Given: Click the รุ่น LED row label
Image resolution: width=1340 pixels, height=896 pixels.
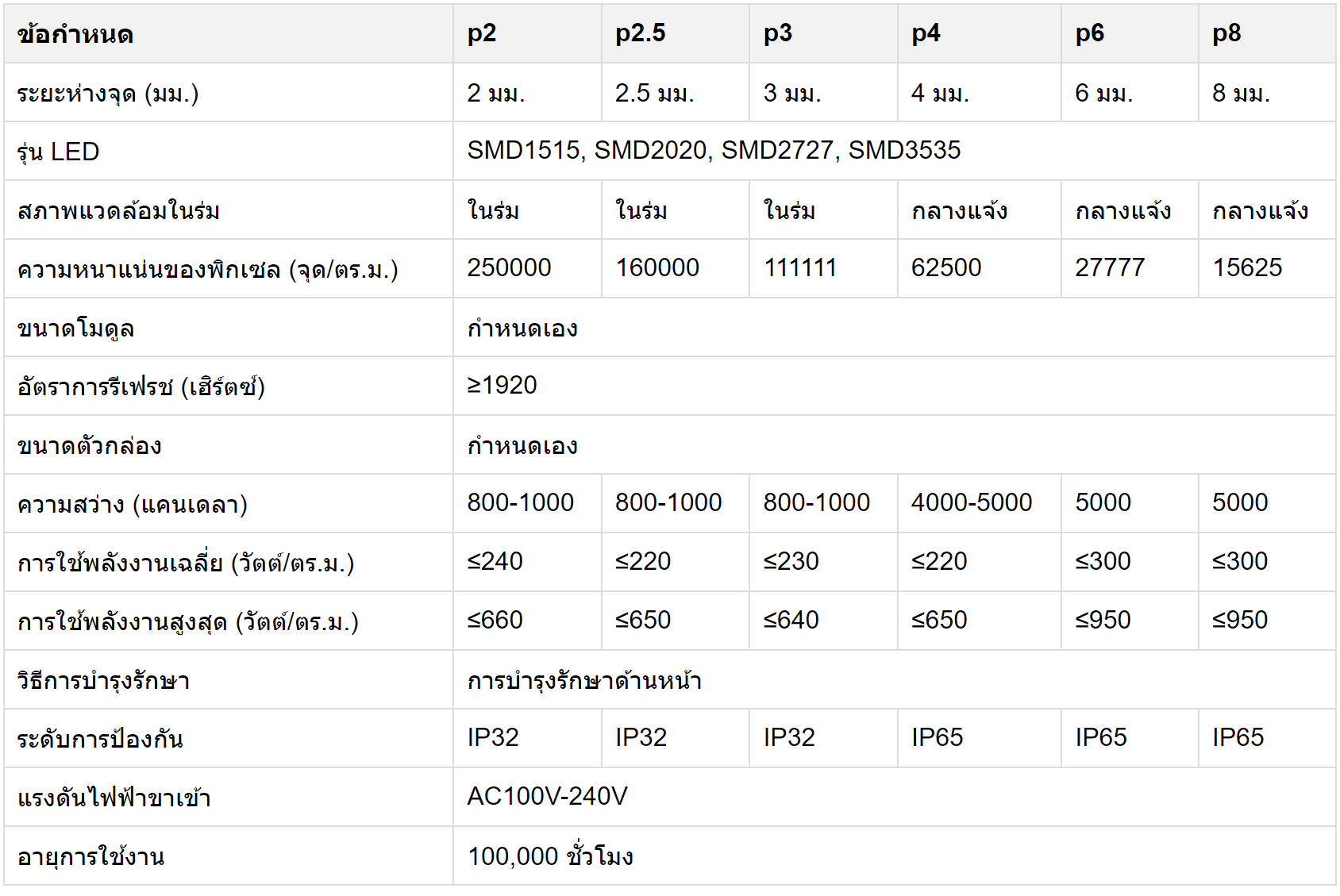Looking at the screenshot, I should point(229,151).
